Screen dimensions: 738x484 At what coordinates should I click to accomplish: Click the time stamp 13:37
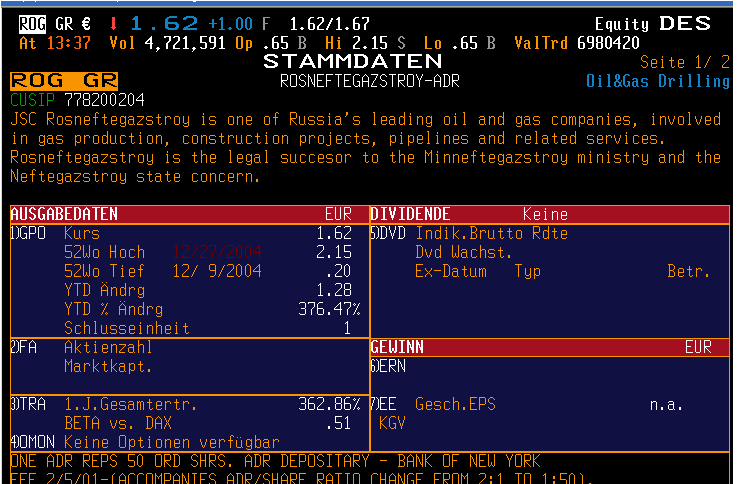point(69,43)
